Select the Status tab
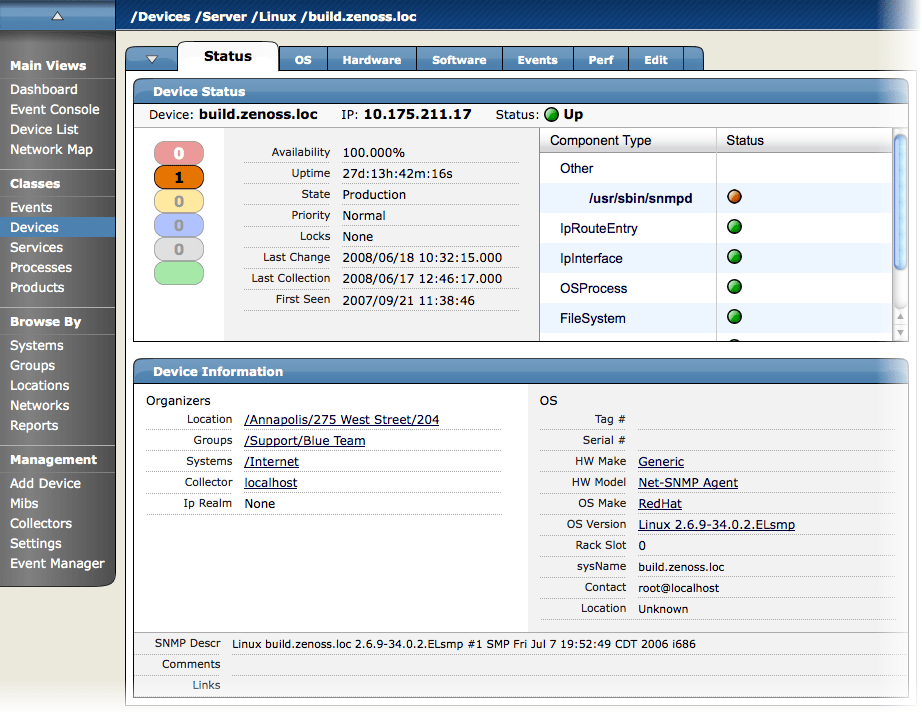 [x=228, y=56]
